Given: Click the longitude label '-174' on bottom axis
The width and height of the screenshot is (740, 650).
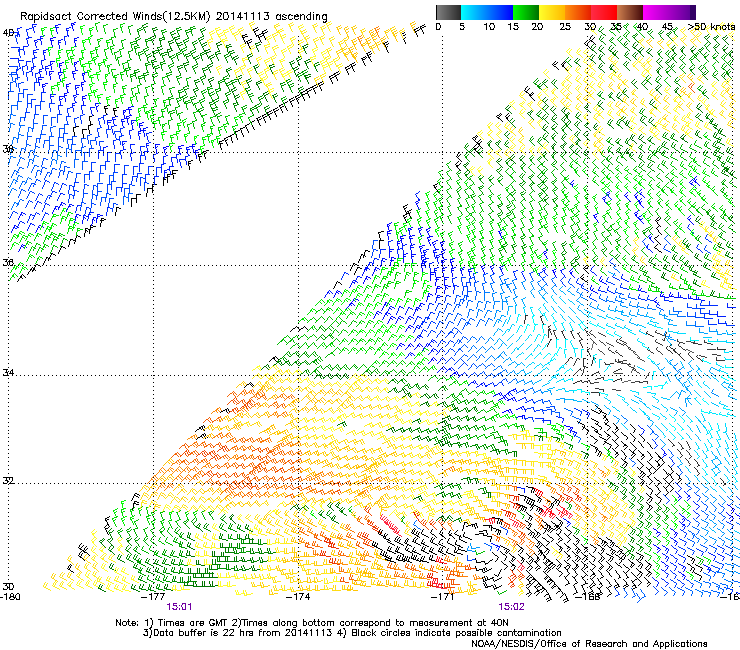Looking at the screenshot, I should [x=298, y=597].
